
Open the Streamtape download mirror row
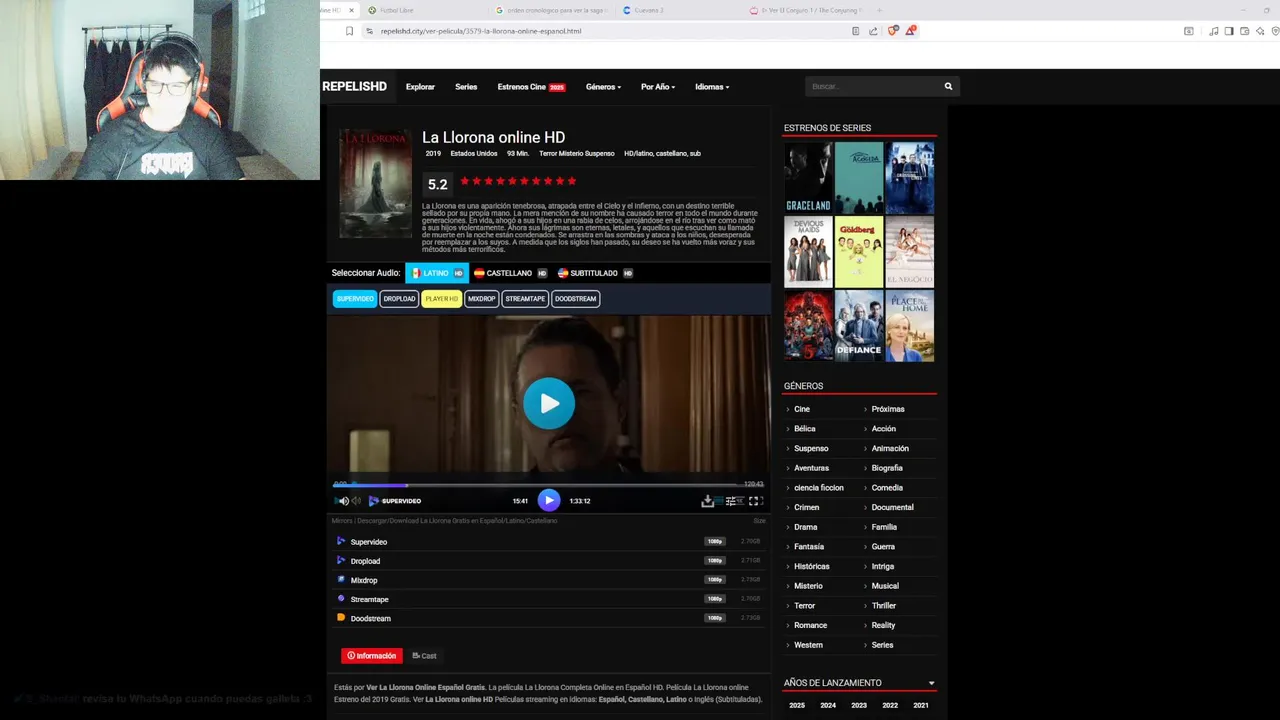coord(548,599)
